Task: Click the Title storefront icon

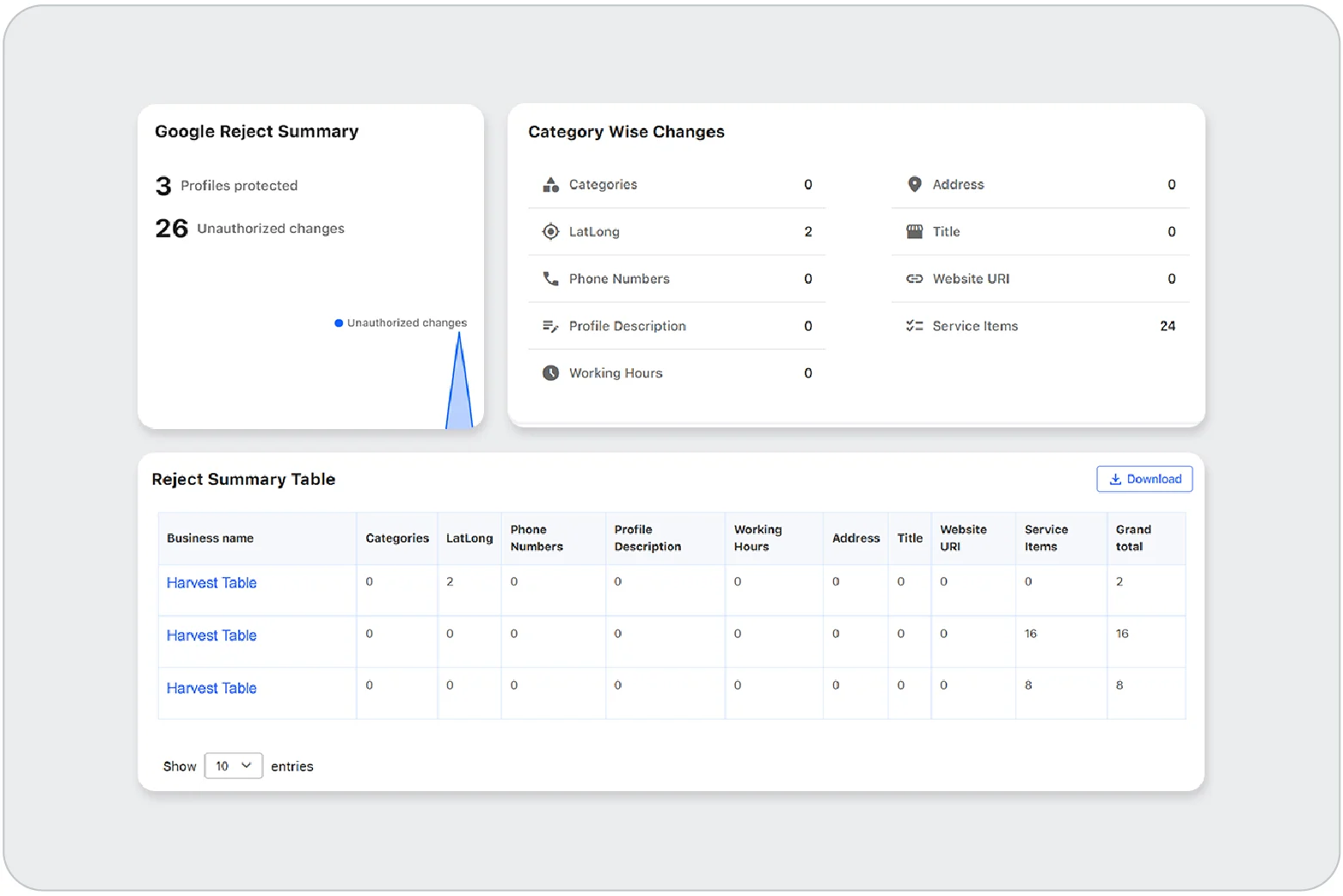Action: pos(914,232)
